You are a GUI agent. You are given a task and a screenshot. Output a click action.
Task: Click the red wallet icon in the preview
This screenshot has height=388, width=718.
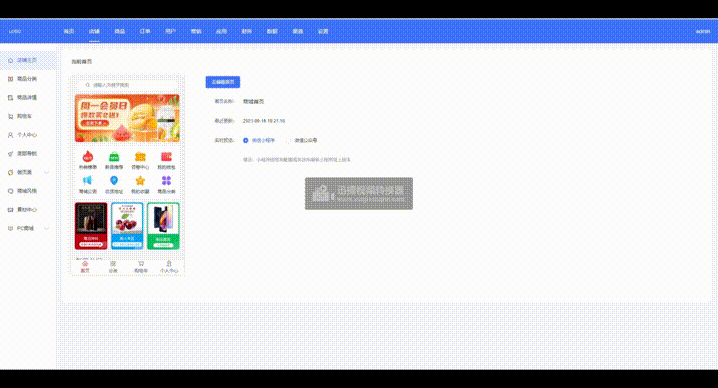(166, 157)
